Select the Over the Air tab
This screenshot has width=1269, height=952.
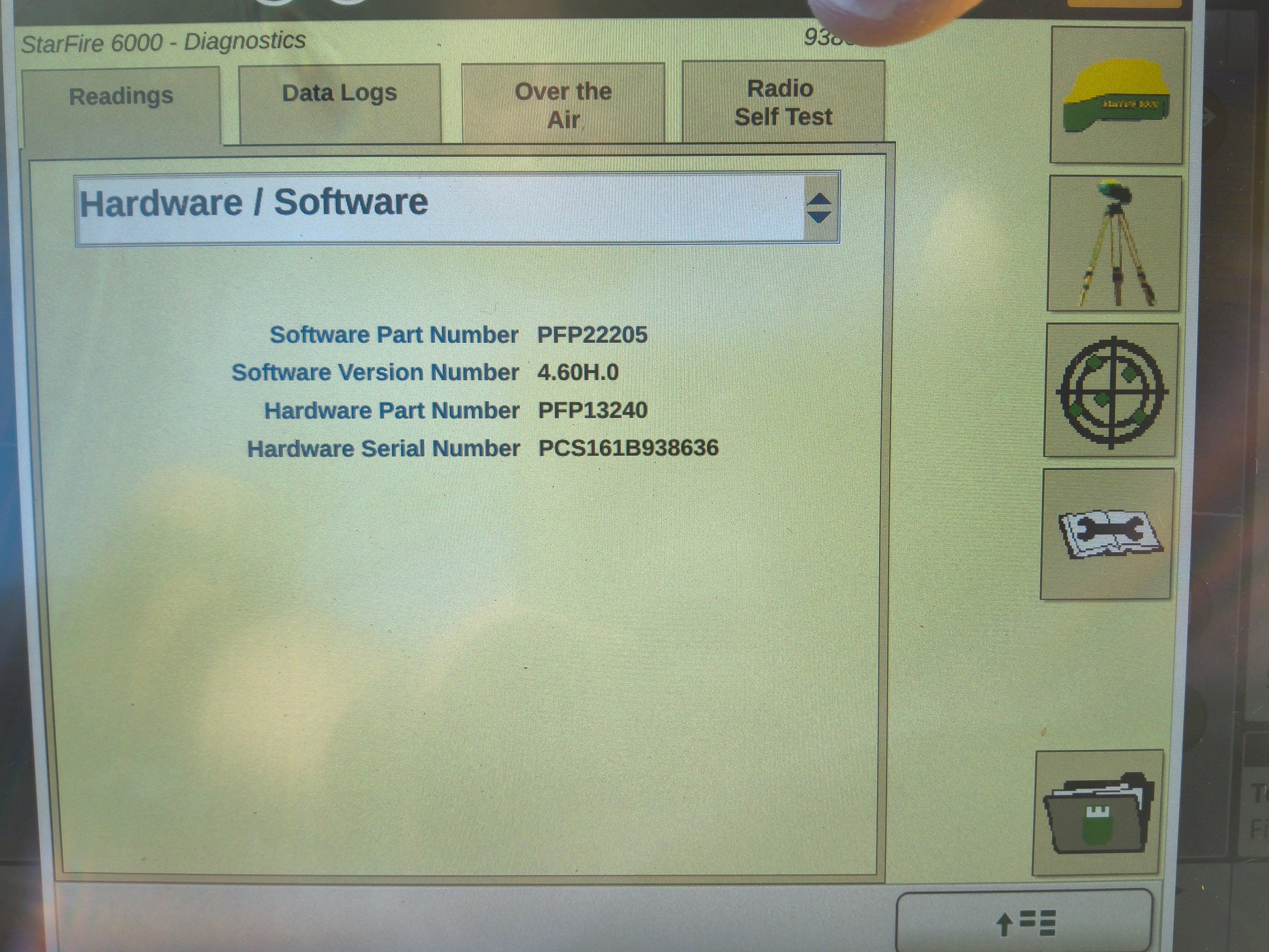tap(563, 105)
